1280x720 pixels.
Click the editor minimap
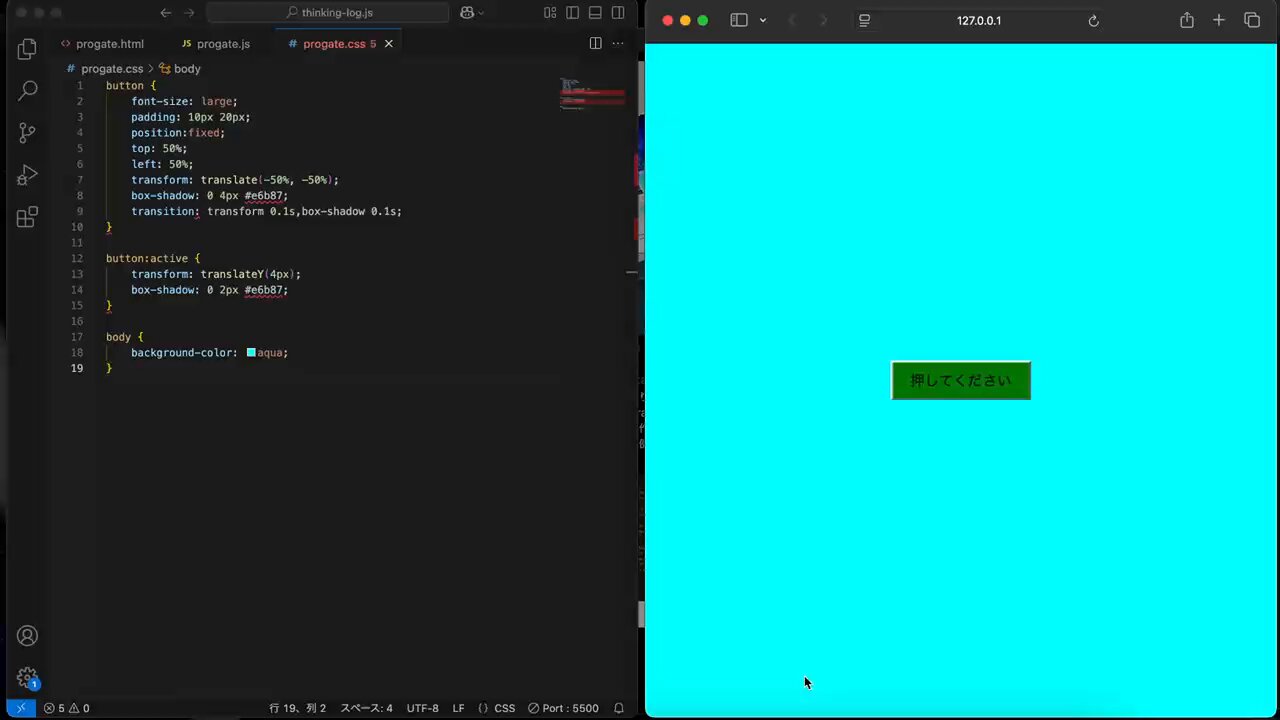pos(593,95)
